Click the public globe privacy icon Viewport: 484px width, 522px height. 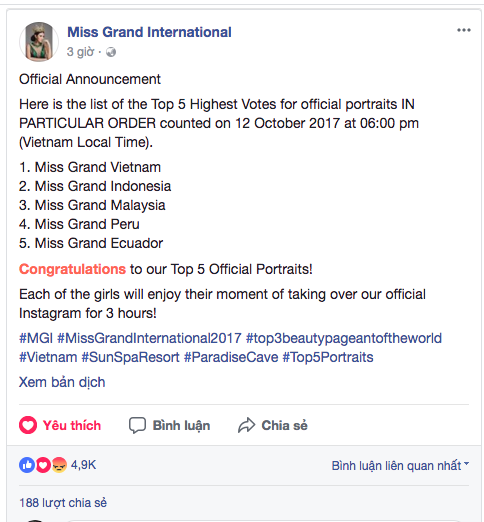(x=111, y=52)
